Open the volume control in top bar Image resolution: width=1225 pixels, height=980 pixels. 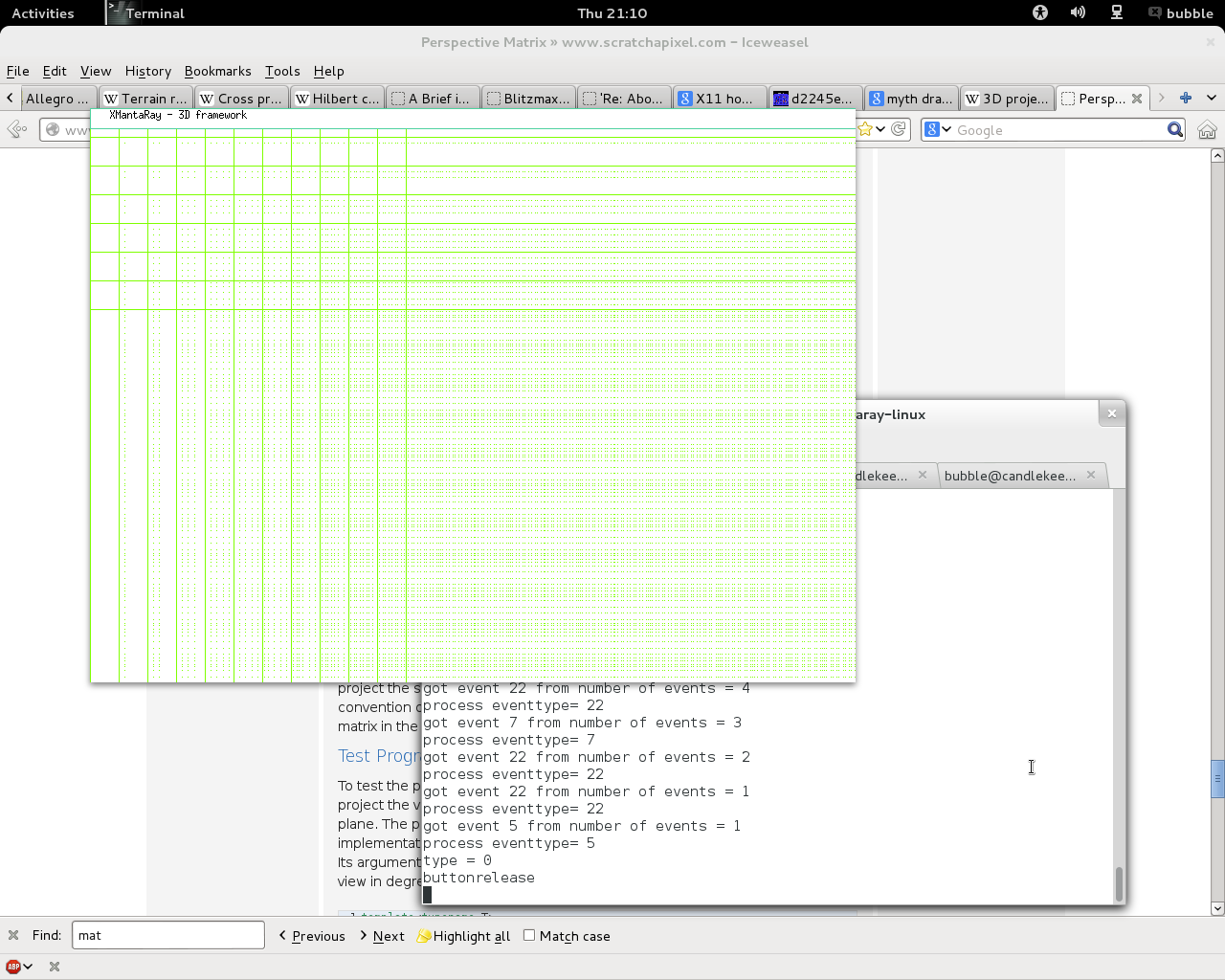(x=1078, y=12)
